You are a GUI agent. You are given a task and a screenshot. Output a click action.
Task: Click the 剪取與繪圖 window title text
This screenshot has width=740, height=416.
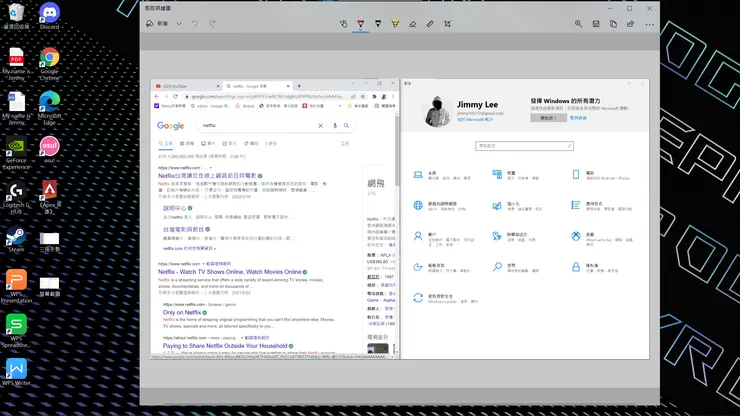pos(158,8)
